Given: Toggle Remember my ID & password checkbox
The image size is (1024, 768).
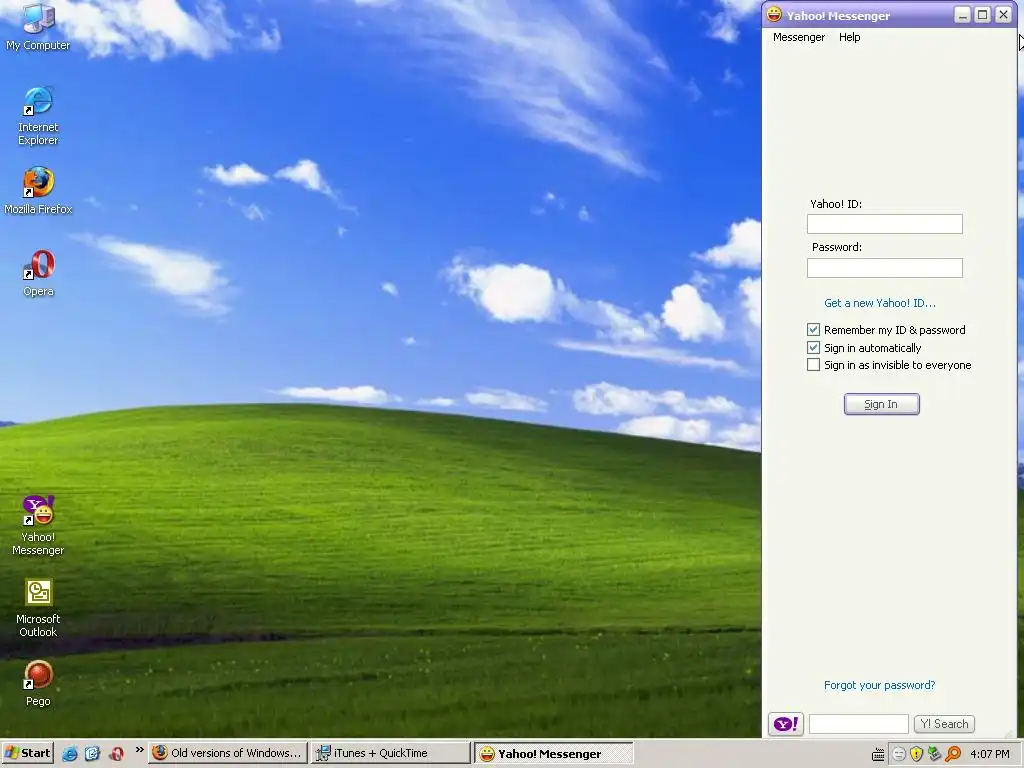Looking at the screenshot, I should pyautogui.click(x=813, y=330).
